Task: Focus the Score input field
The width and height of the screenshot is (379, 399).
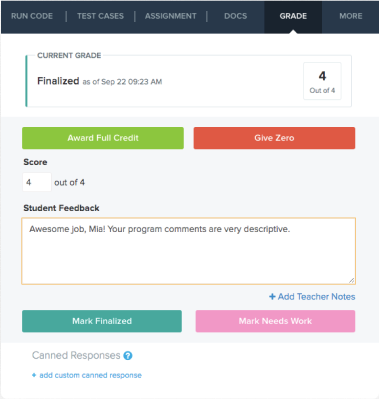Action: 37,182
